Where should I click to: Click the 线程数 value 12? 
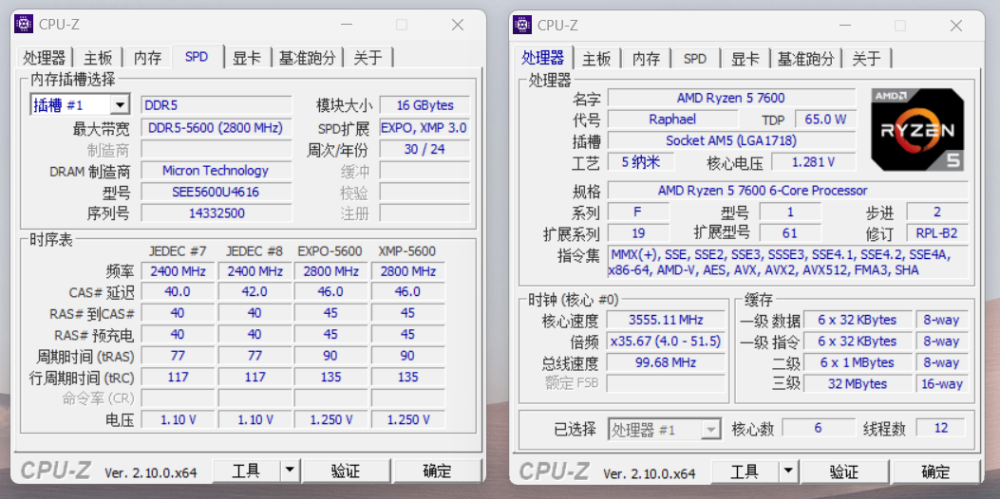(x=941, y=428)
